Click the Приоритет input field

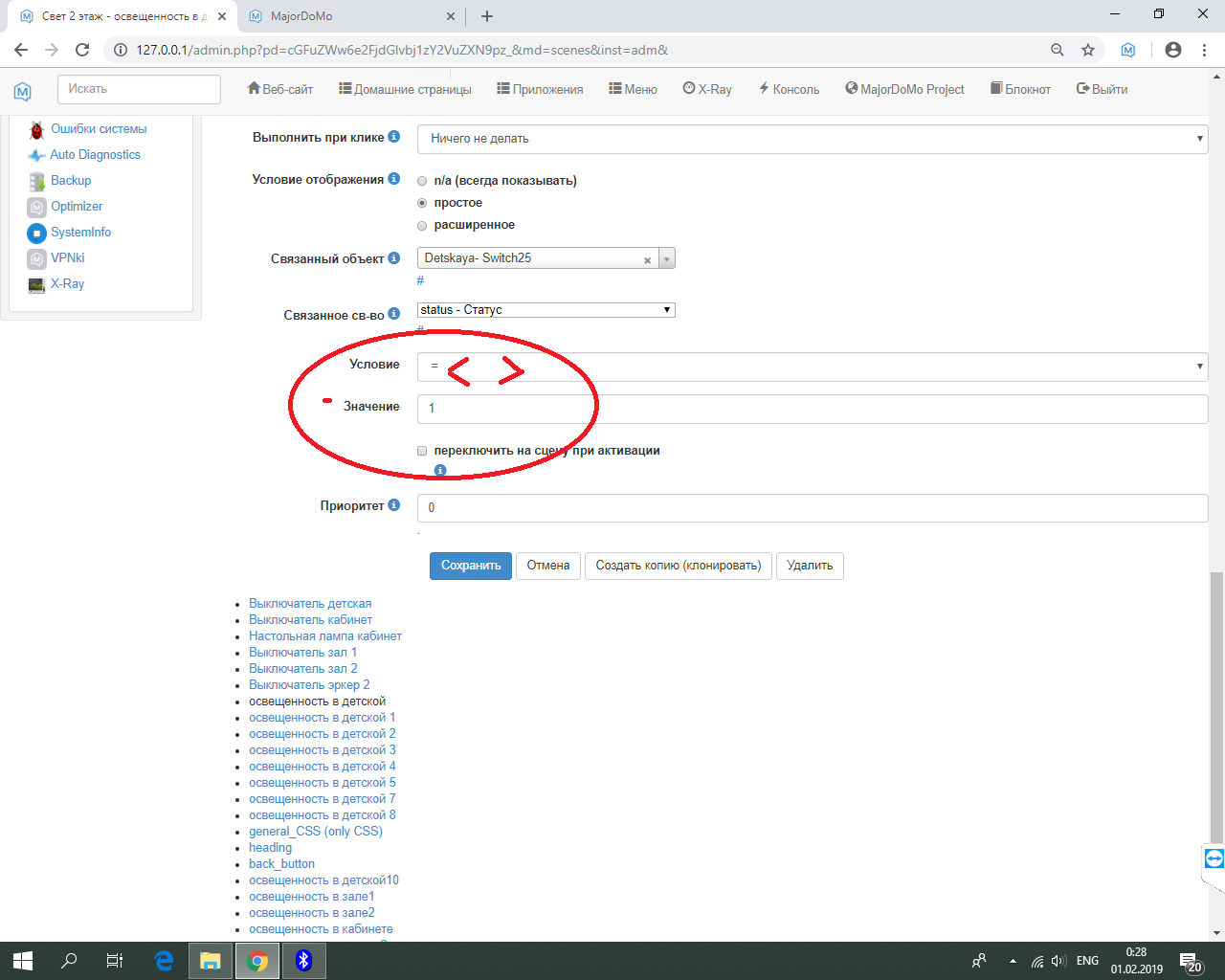(813, 508)
